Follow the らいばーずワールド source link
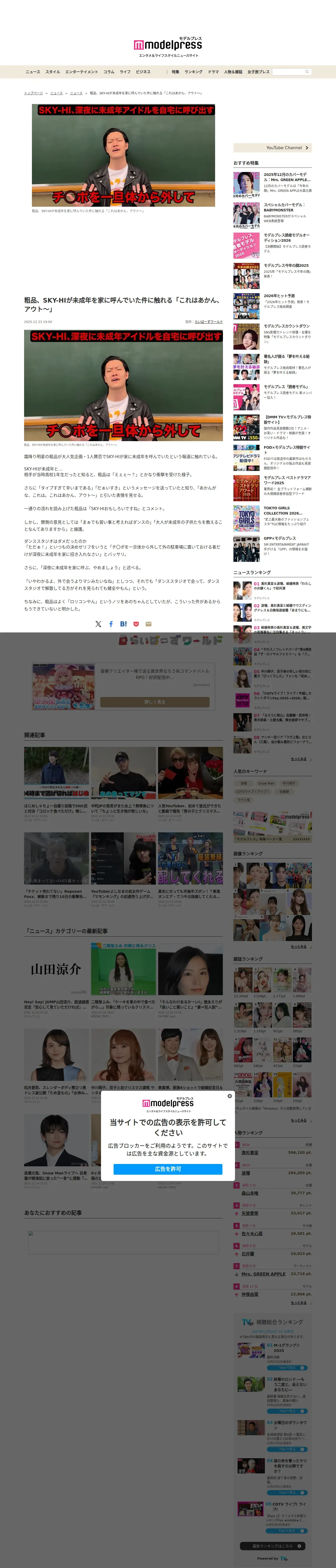Screen dimensions: 336x1568 coord(209,322)
